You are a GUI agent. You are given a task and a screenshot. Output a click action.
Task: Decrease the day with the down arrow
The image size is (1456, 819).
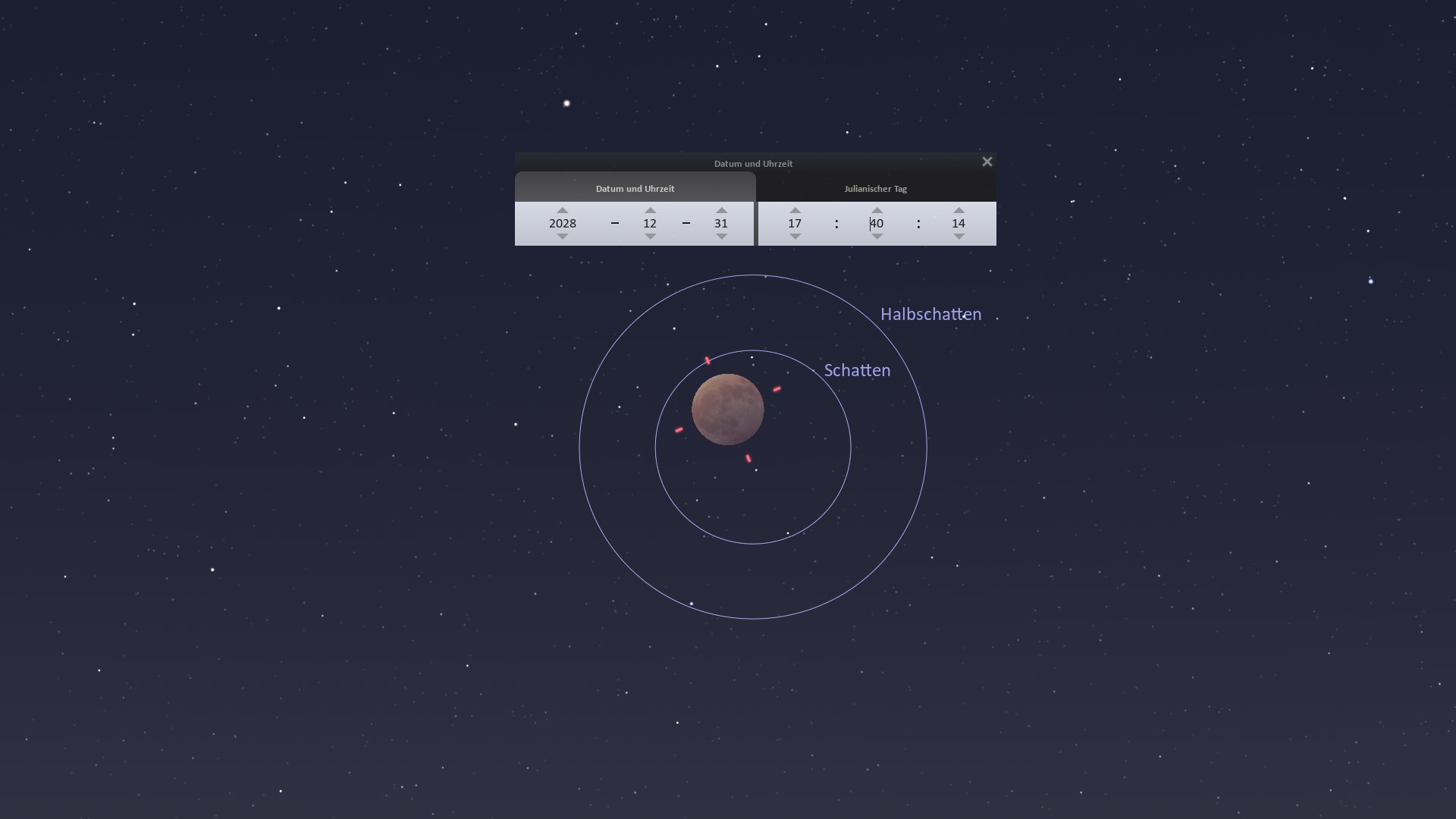click(x=721, y=236)
